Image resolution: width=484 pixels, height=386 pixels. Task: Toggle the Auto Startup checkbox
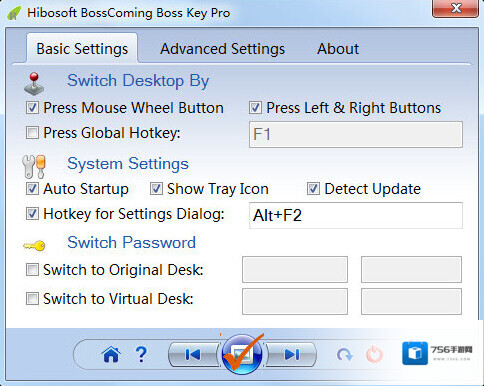coord(32,189)
